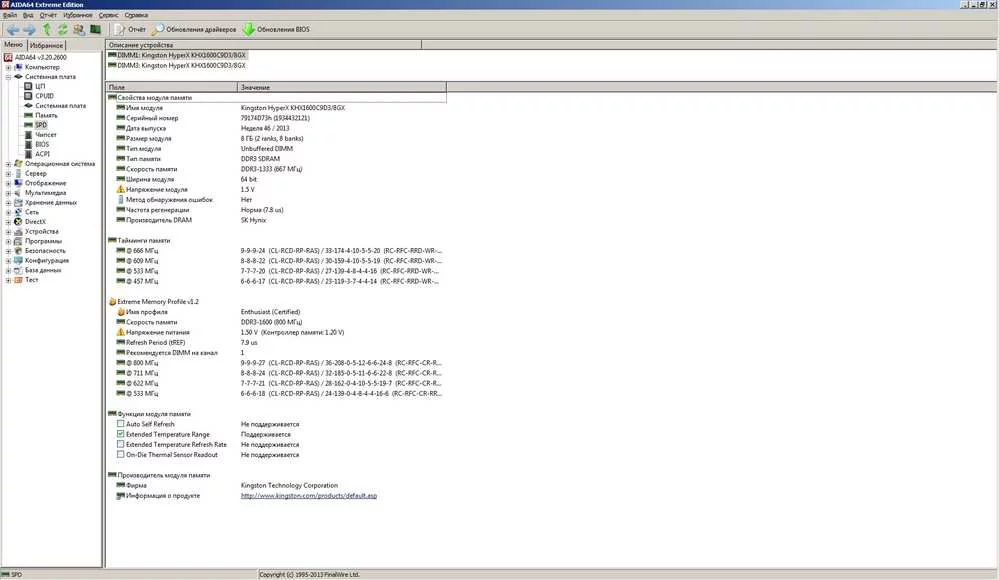The image size is (1000, 580).
Task: Toggle the Extended Temperature Range checkbox
Action: 121,434
